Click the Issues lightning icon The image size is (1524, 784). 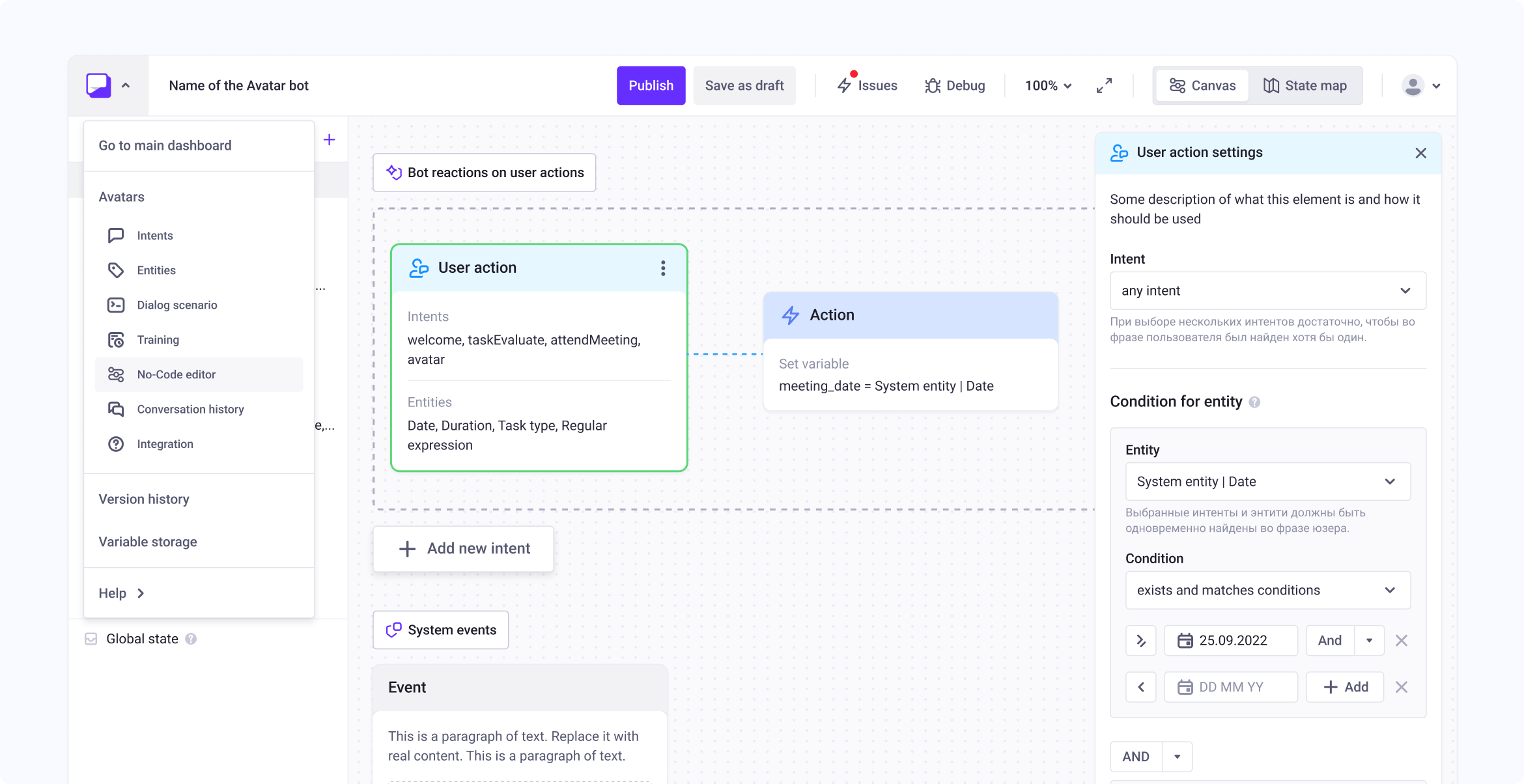click(x=844, y=85)
